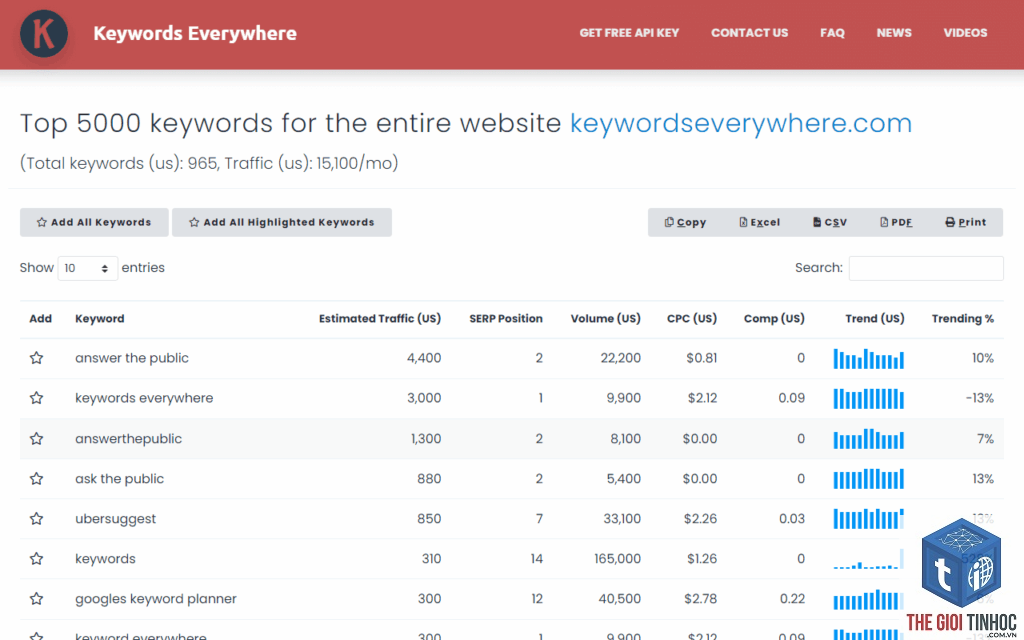Sort by Keyword column header
Viewport: 1024px width, 640px height.
click(99, 319)
